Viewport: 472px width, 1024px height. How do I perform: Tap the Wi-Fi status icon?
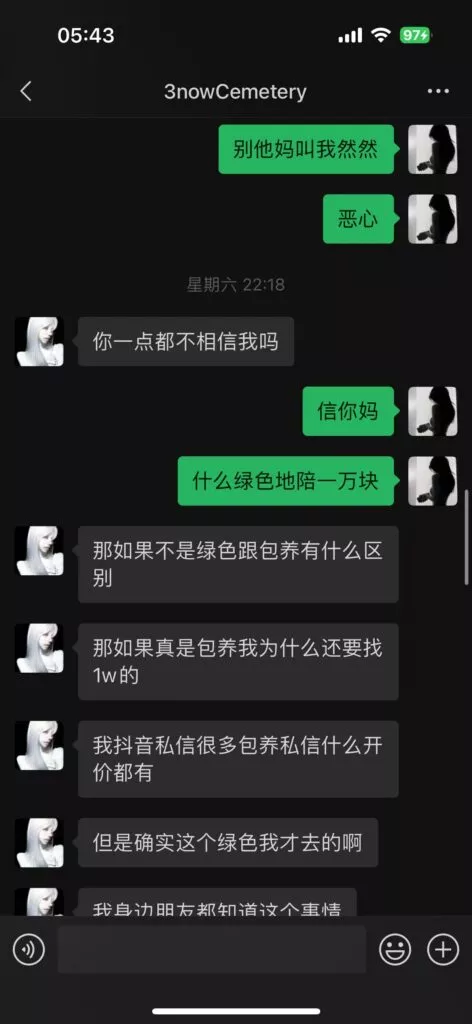381,35
